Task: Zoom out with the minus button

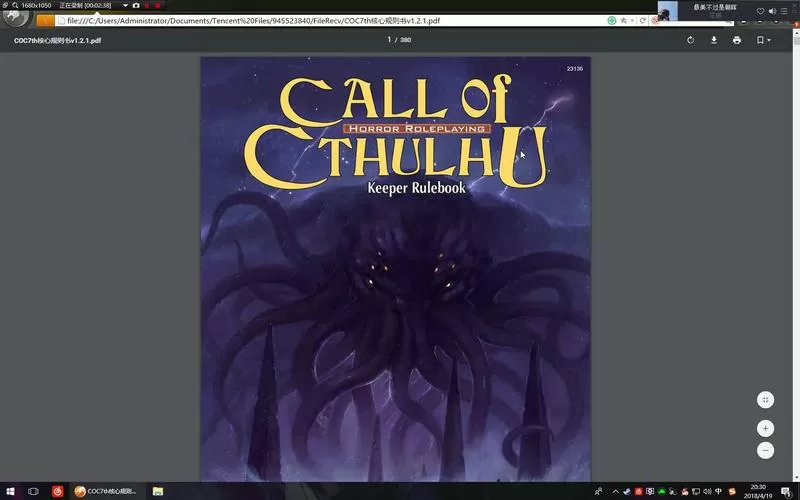Action: tap(765, 451)
